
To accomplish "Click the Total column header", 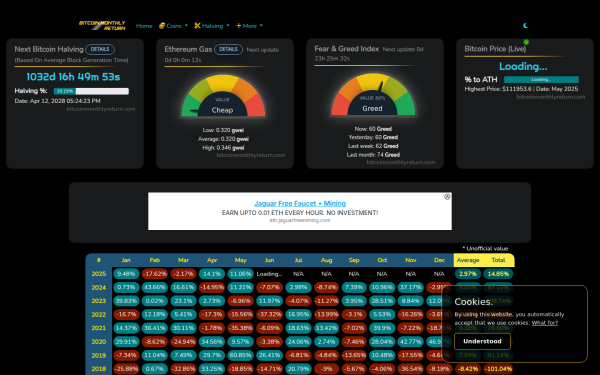I will (498, 260).
